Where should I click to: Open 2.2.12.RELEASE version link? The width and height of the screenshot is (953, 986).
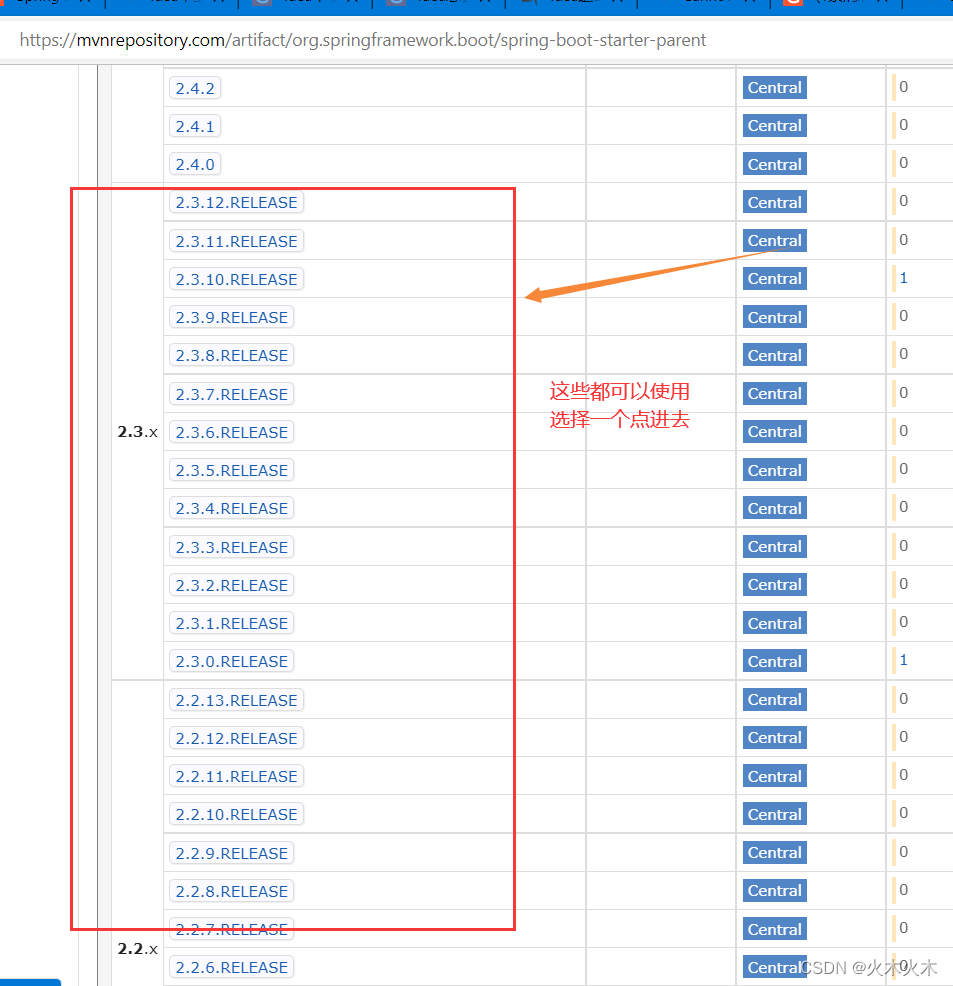click(236, 738)
